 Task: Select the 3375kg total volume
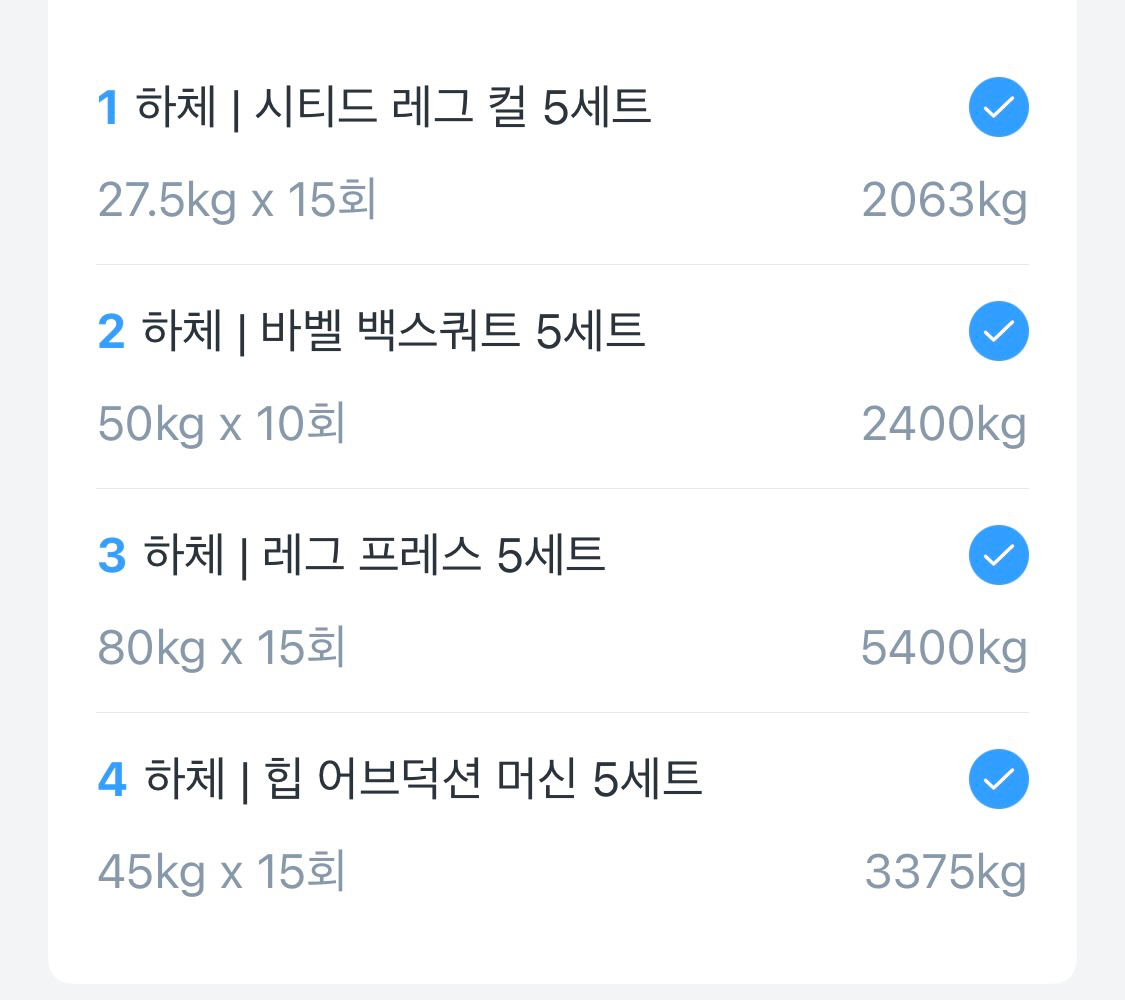point(945,873)
